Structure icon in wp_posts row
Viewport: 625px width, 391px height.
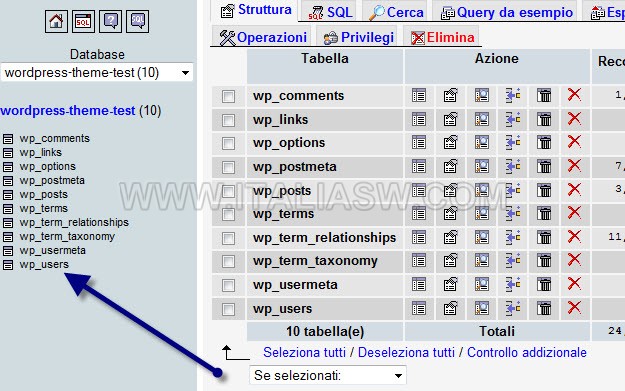click(450, 191)
